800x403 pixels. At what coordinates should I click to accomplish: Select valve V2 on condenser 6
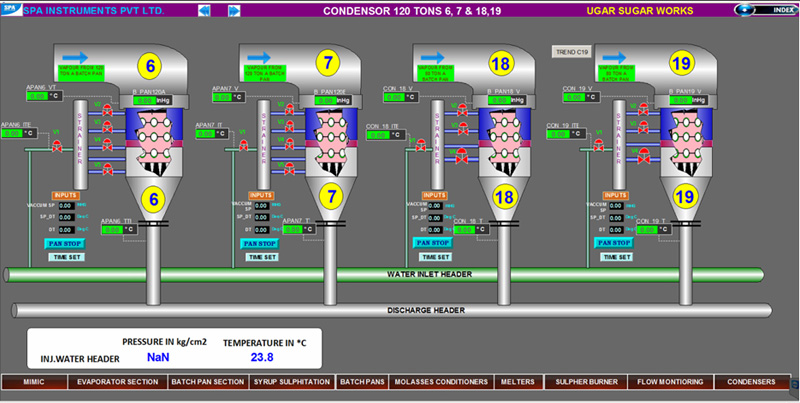(107, 110)
